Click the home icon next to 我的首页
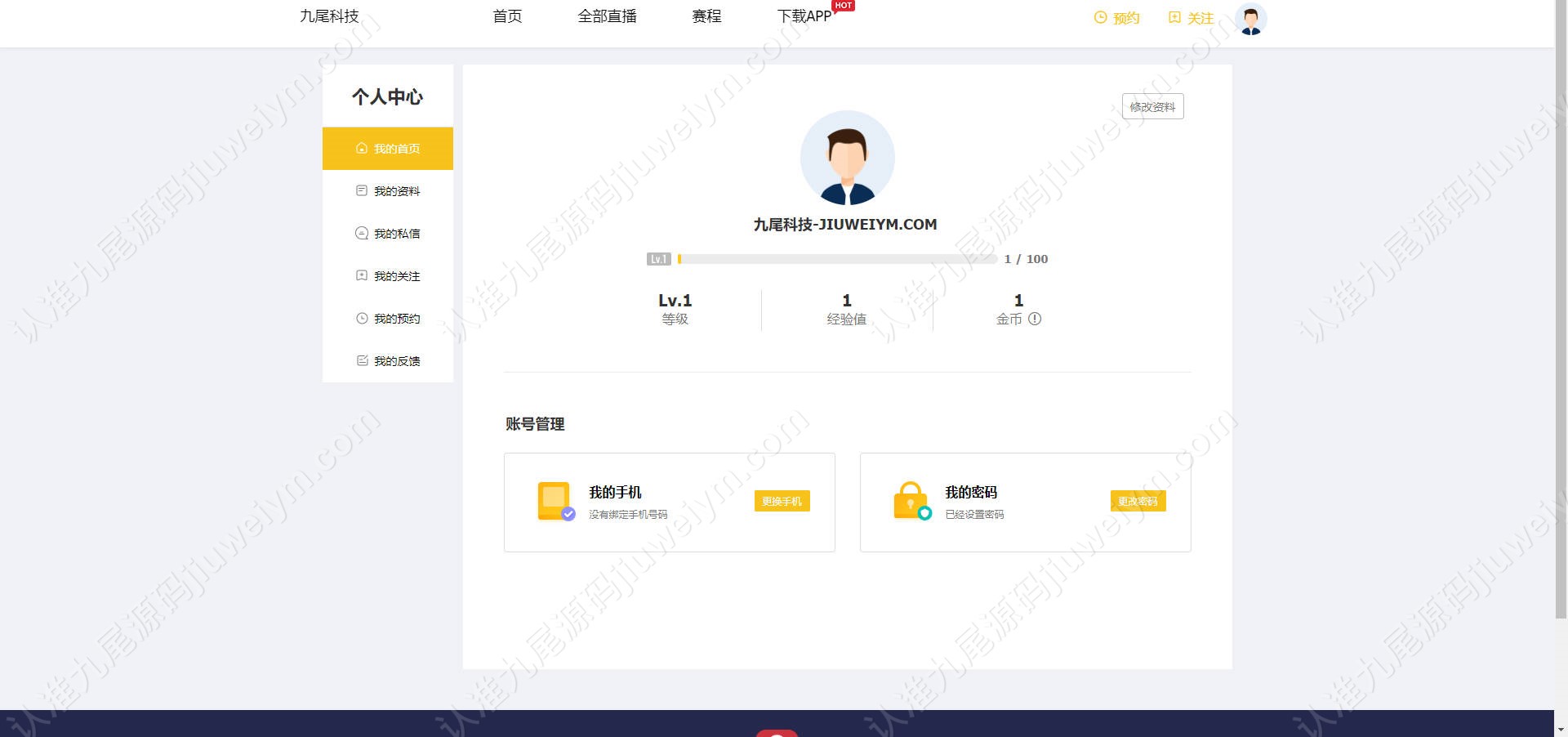The image size is (1568, 737). (x=362, y=149)
